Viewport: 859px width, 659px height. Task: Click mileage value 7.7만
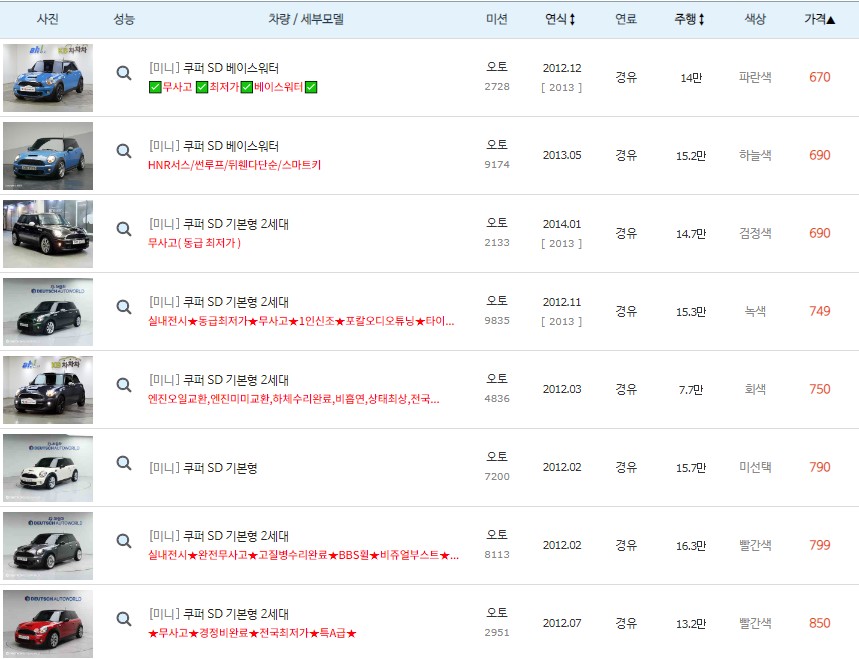pyautogui.click(x=690, y=389)
